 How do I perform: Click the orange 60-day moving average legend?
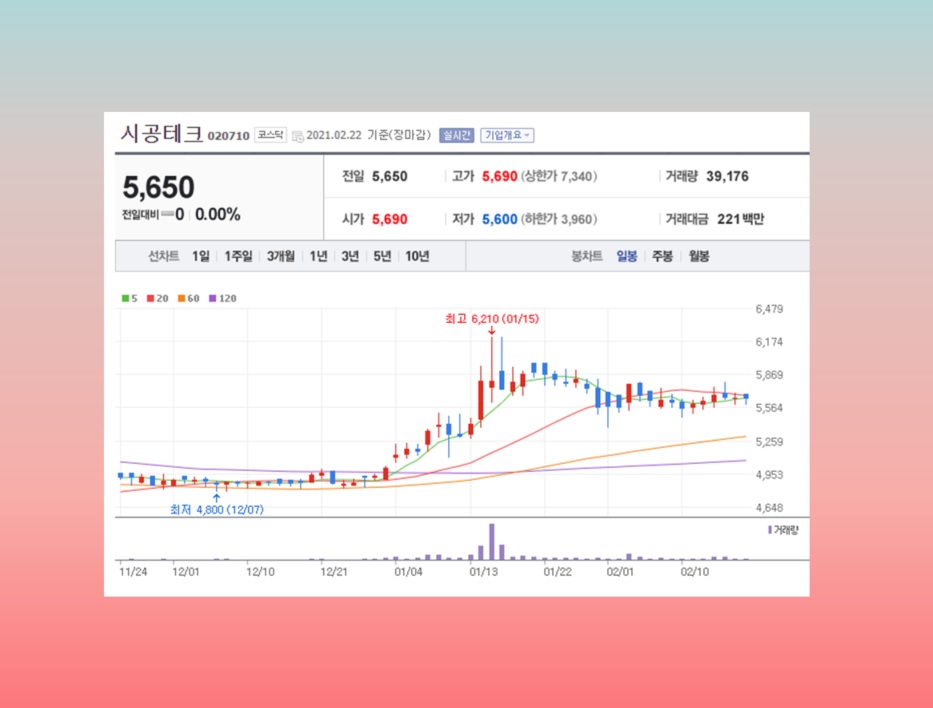click(x=189, y=299)
